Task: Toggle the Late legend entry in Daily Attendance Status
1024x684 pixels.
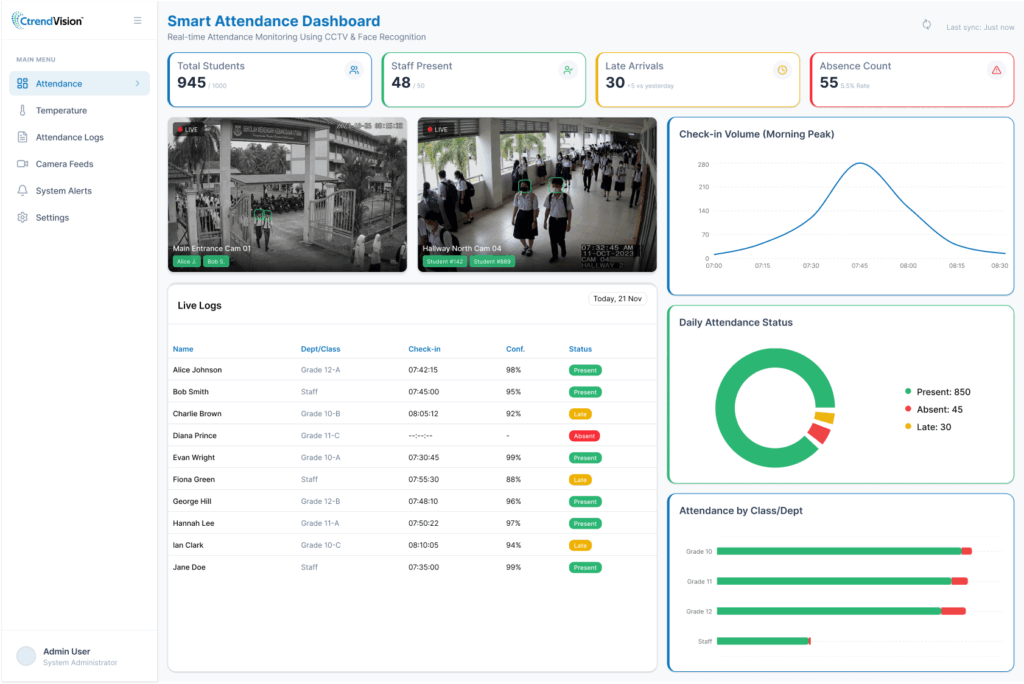Action: pos(928,427)
